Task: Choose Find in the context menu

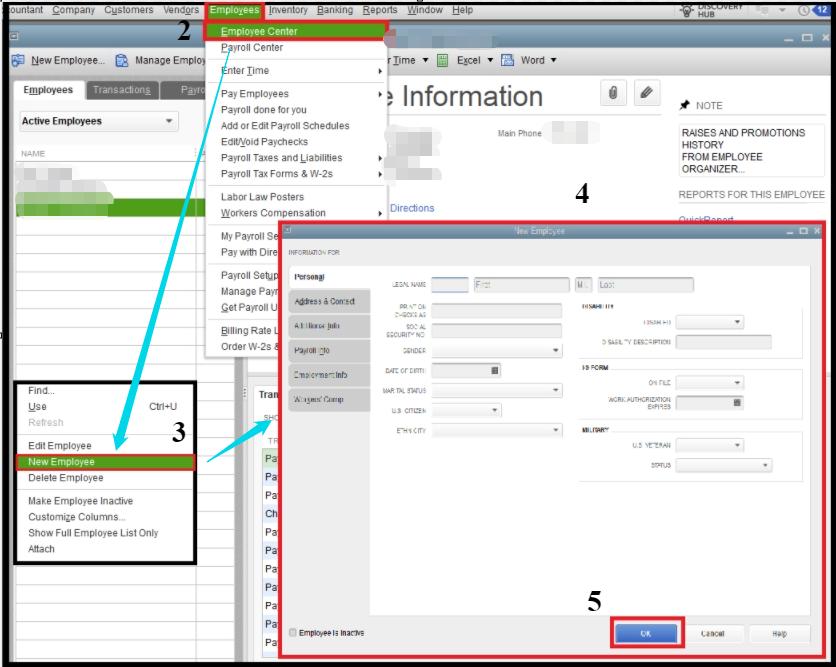Action: pyautogui.click(x=41, y=390)
